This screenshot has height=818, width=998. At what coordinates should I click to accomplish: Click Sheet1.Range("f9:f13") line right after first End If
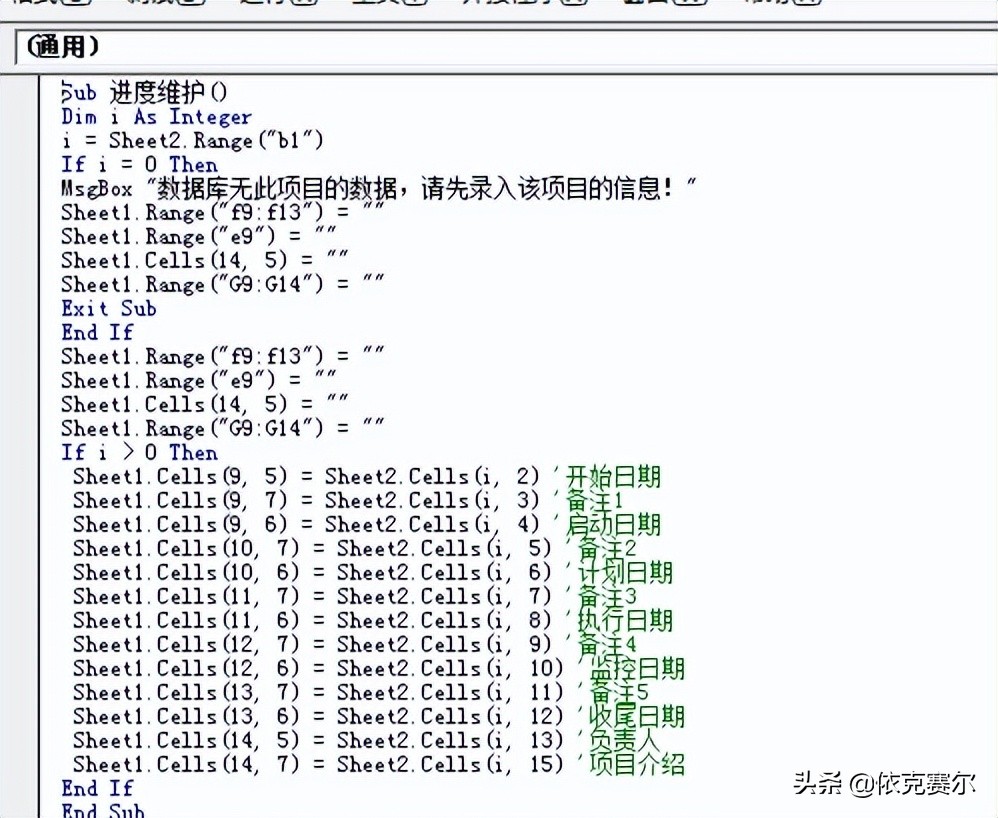(223, 356)
